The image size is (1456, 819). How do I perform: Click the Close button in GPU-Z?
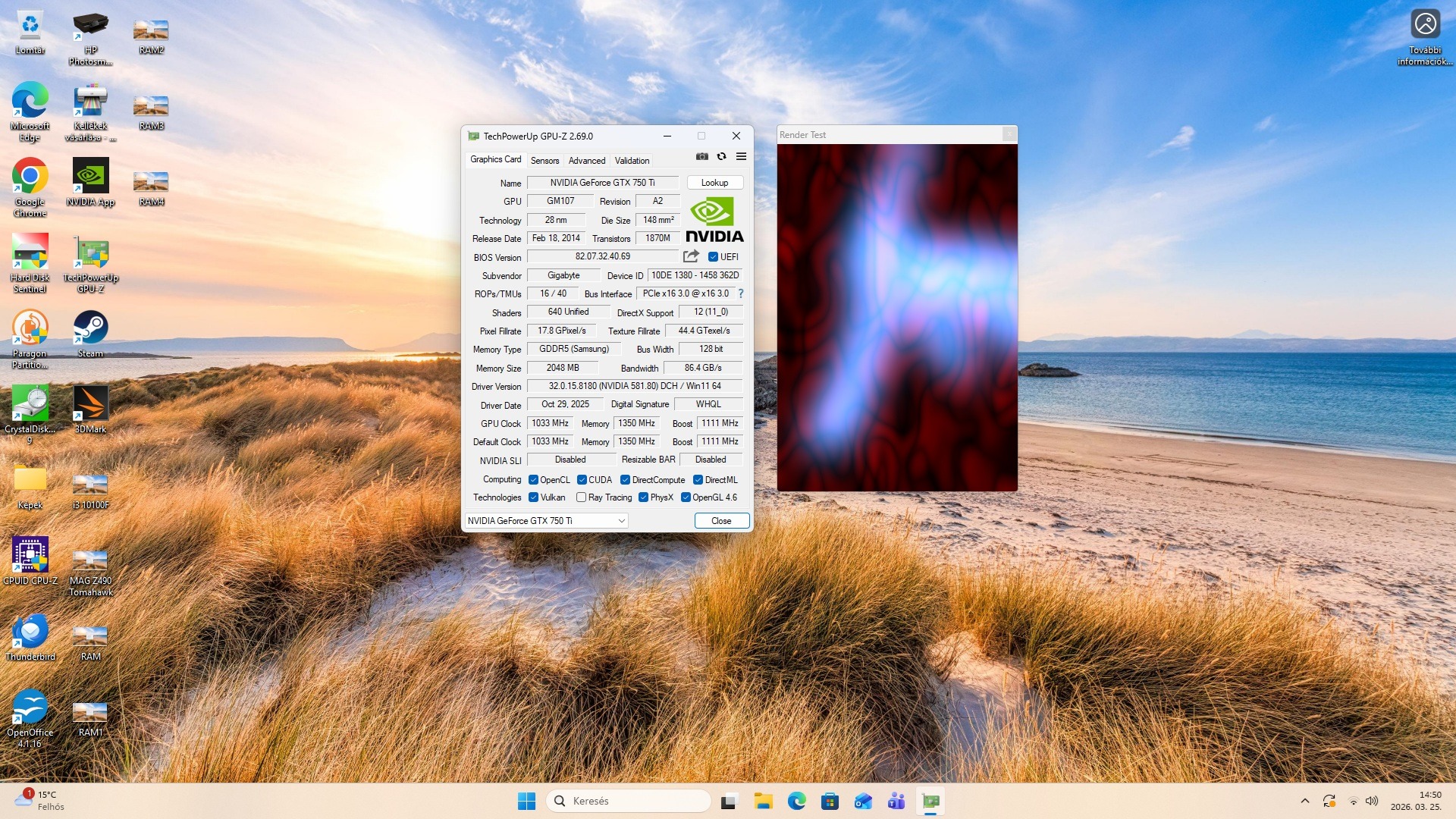[x=721, y=521]
